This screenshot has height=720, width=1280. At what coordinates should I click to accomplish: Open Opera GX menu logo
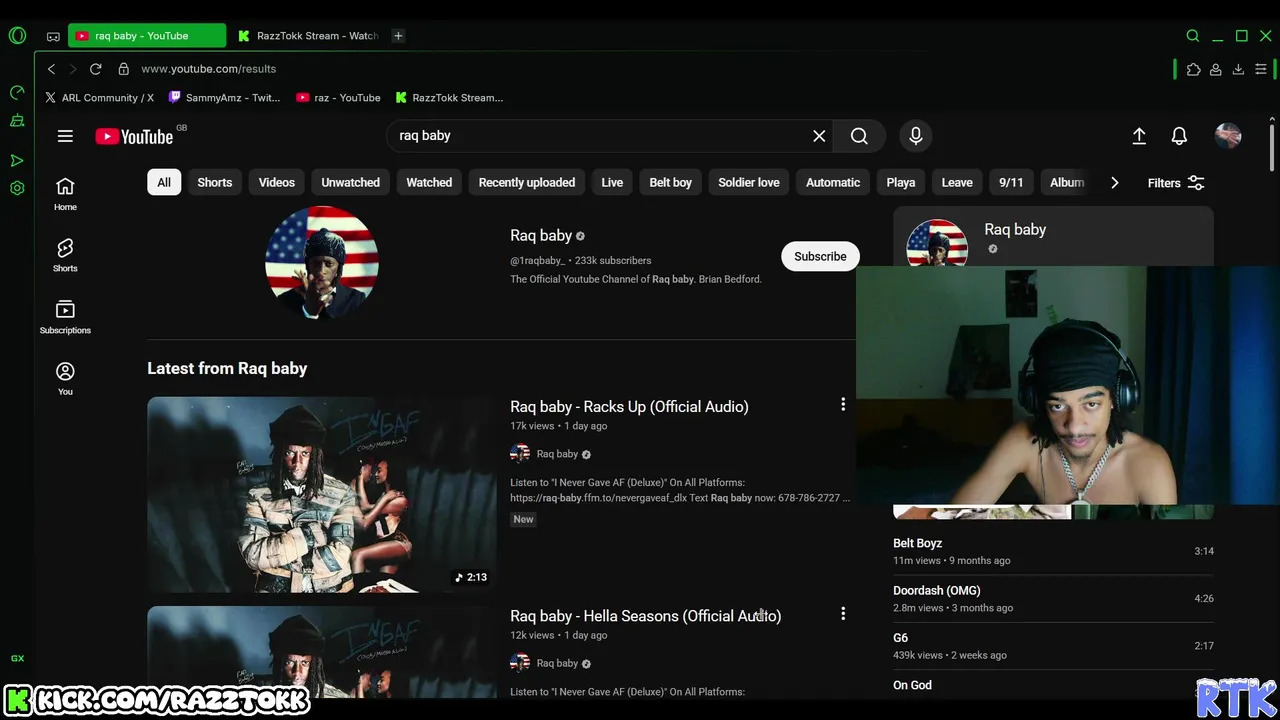click(17, 36)
